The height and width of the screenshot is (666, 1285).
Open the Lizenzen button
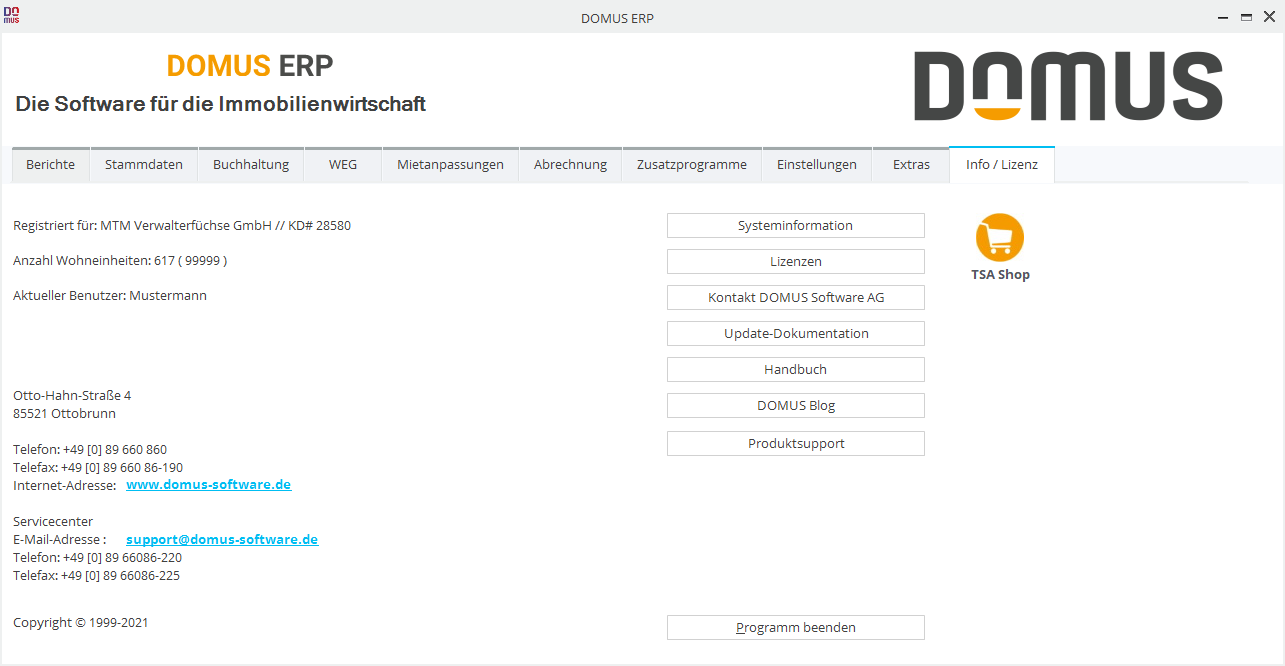[796, 261]
